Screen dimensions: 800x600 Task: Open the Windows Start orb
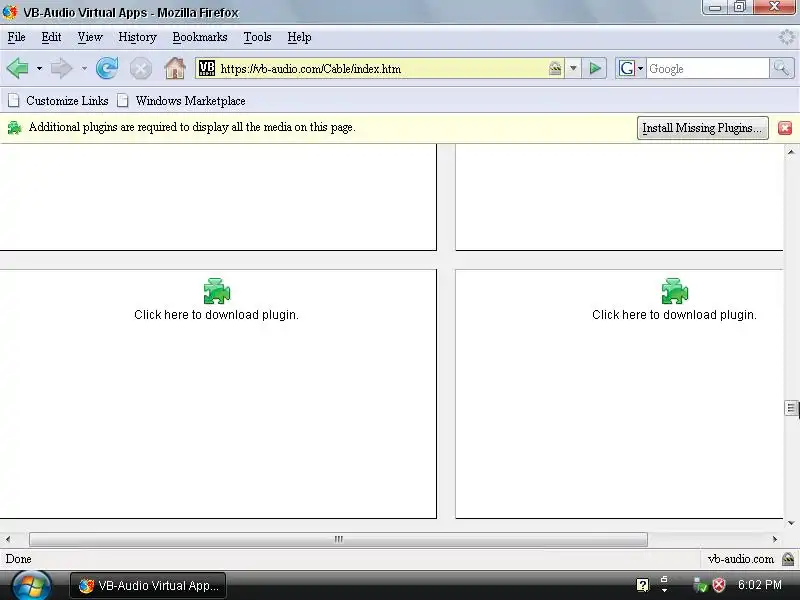31,586
